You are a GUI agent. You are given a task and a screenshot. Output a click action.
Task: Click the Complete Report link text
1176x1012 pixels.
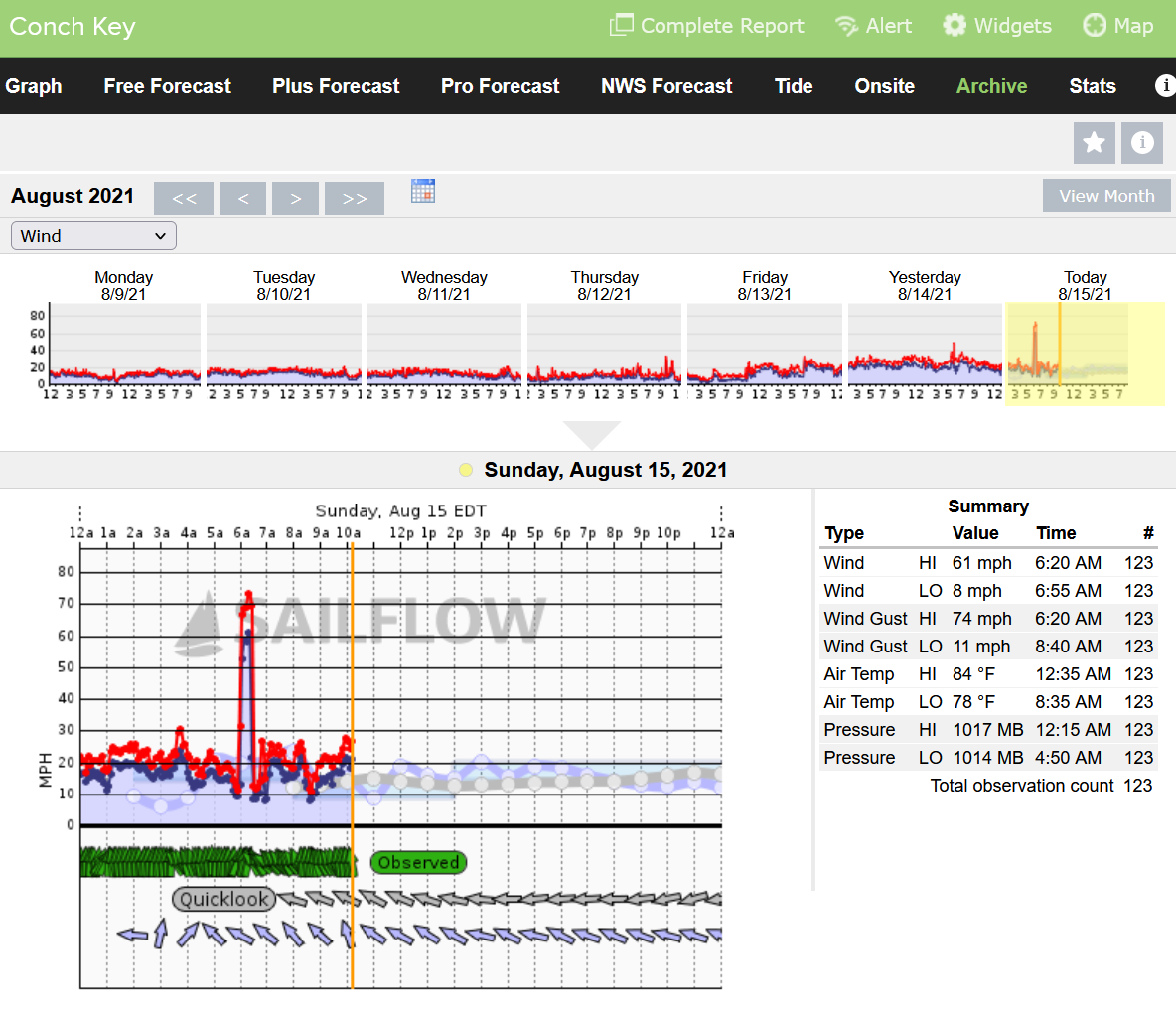tap(722, 26)
